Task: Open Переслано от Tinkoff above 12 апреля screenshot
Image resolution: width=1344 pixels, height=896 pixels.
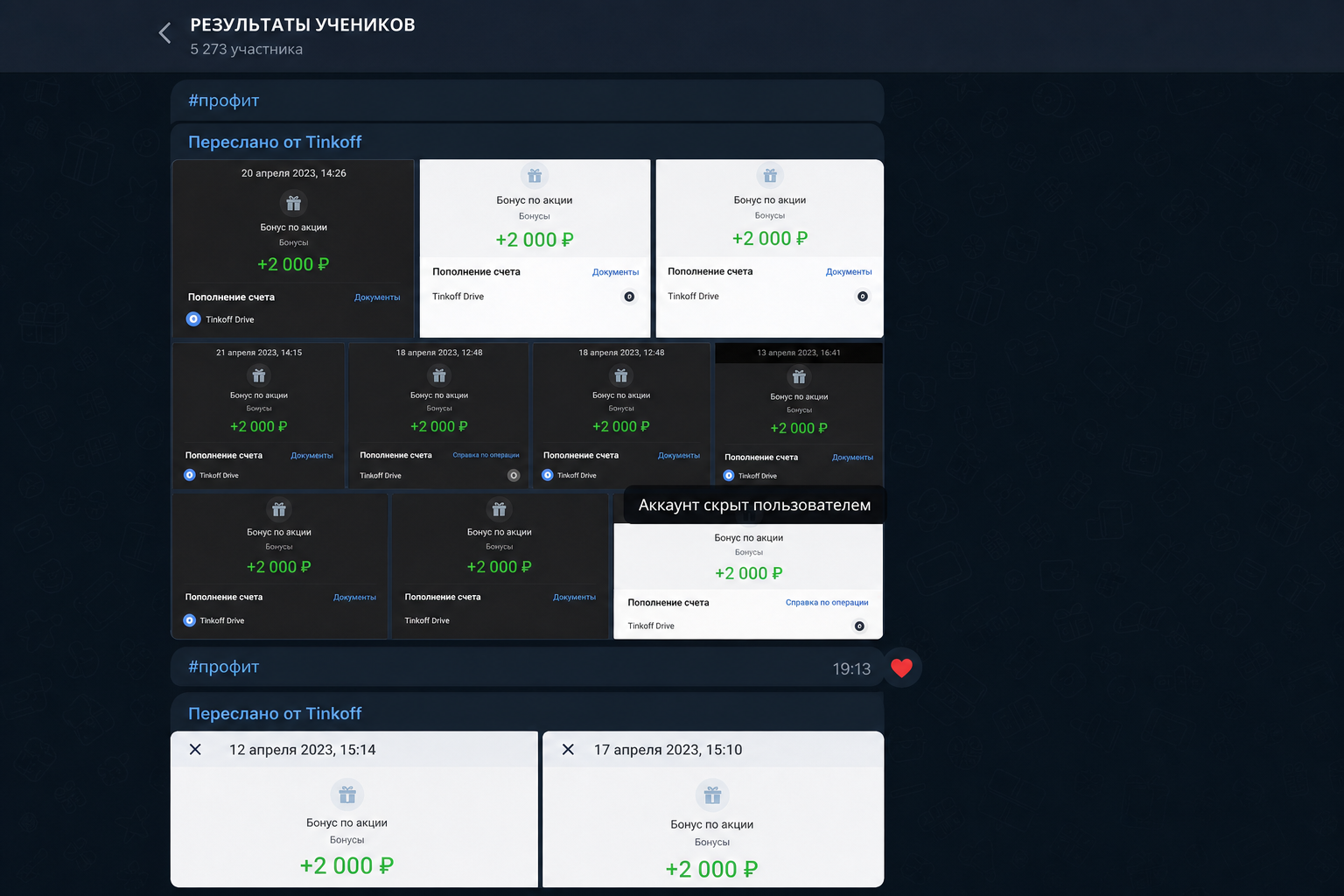Action: tap(275, 713)
